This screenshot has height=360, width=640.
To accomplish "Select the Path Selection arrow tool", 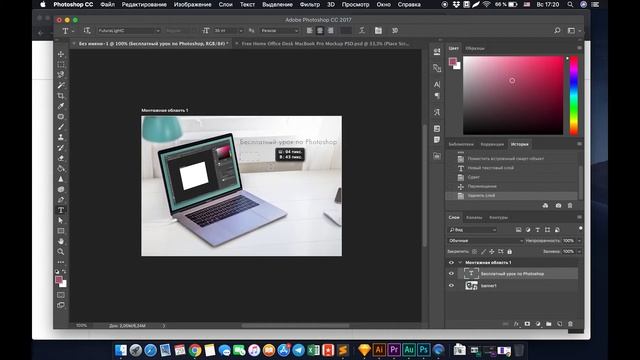I will tap(61, 220).
